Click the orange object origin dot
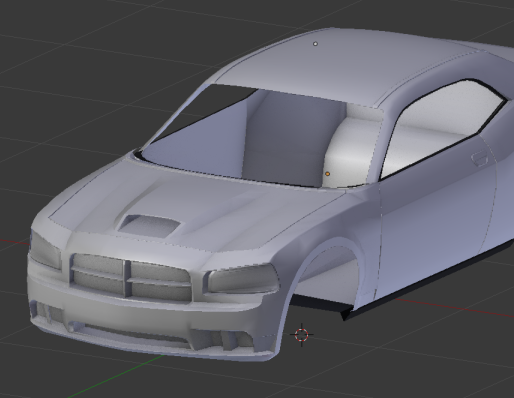Image resolution: width=514 pixels, height=398 pixels. (x=328, y=174)
